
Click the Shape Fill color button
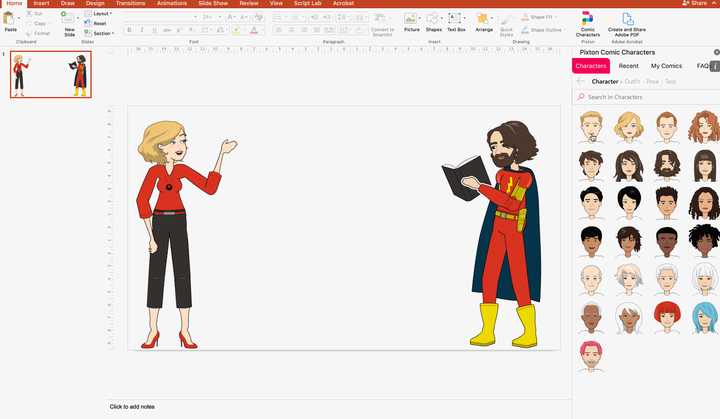point(525,17)
